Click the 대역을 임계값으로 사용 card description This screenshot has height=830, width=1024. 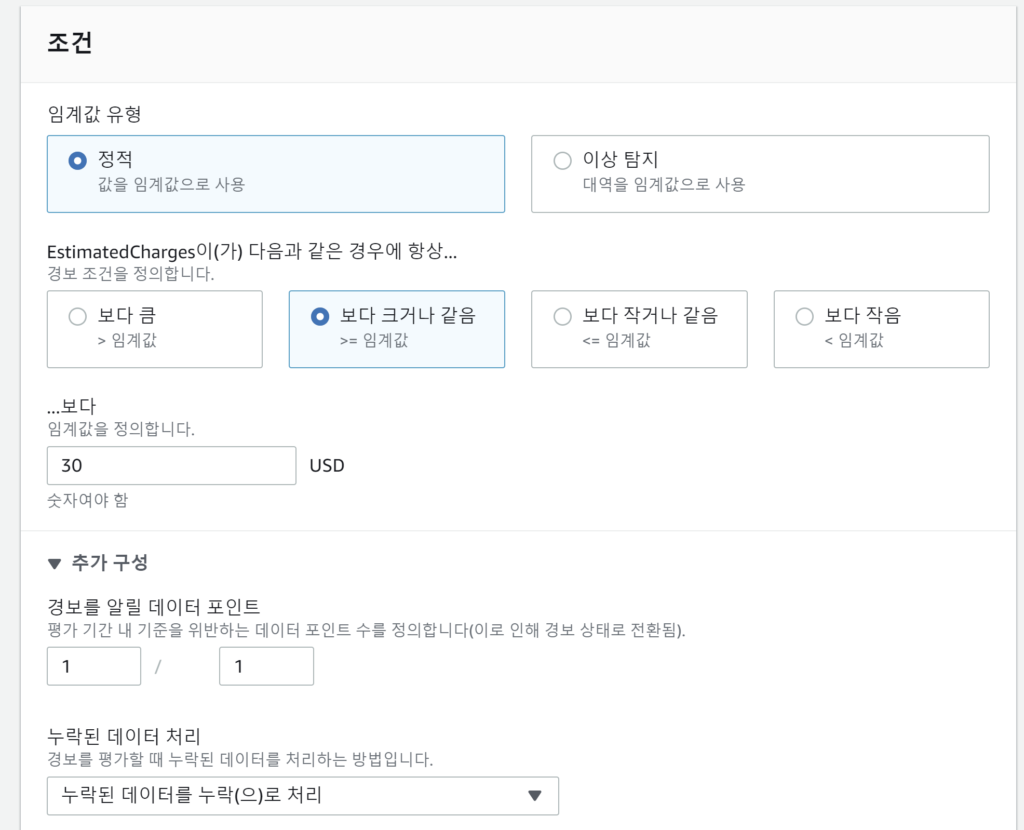663,184
